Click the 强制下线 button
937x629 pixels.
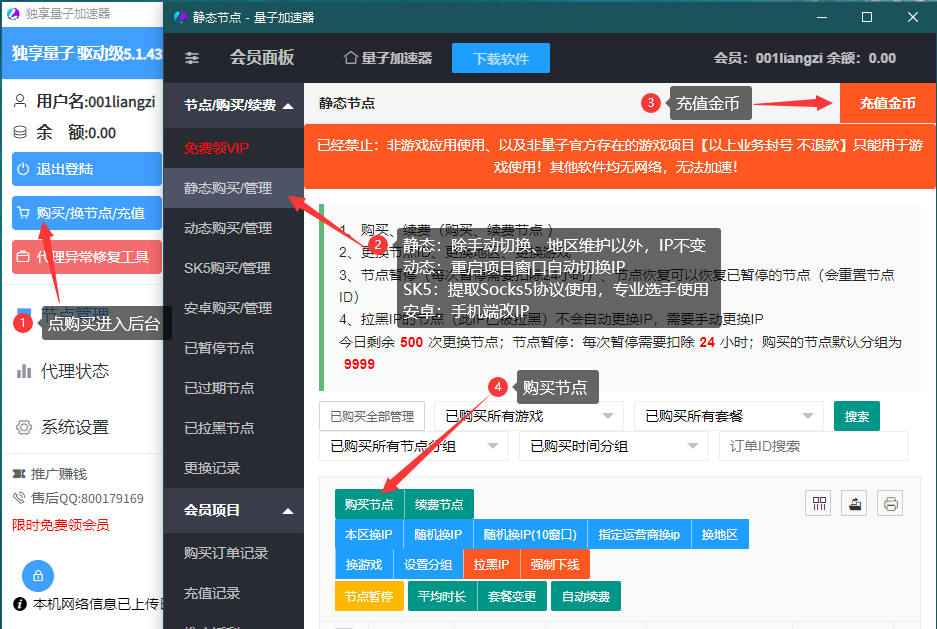pyautogui.click(x=555, y=564)
